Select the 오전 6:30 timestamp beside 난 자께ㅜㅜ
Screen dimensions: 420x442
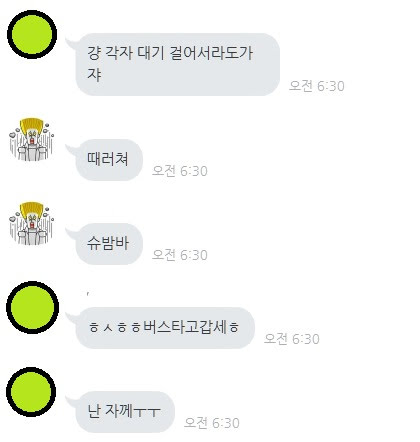tap(212, 423)
